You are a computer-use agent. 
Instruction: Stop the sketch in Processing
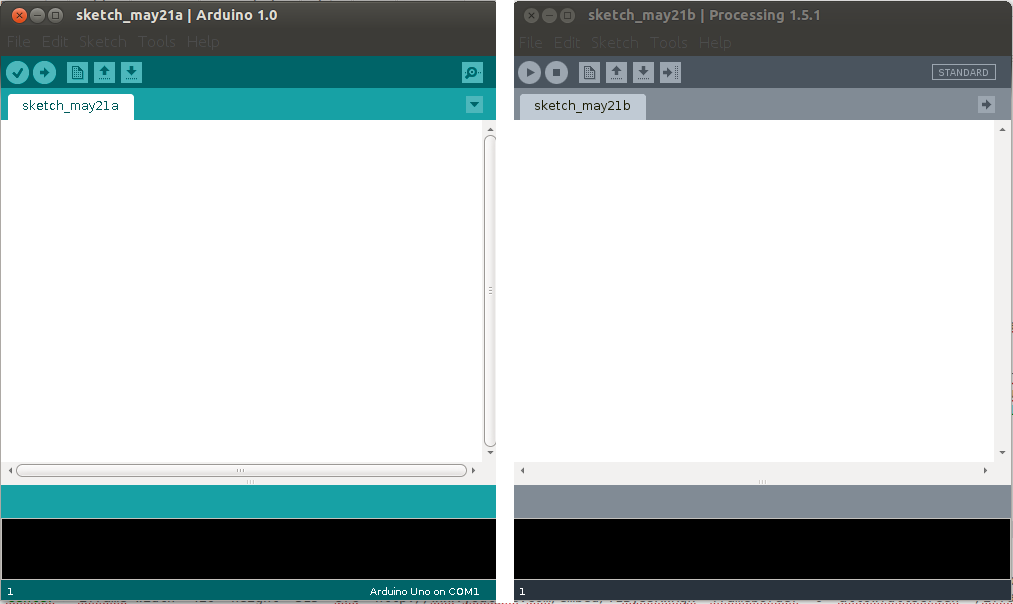tap(556, 72)
